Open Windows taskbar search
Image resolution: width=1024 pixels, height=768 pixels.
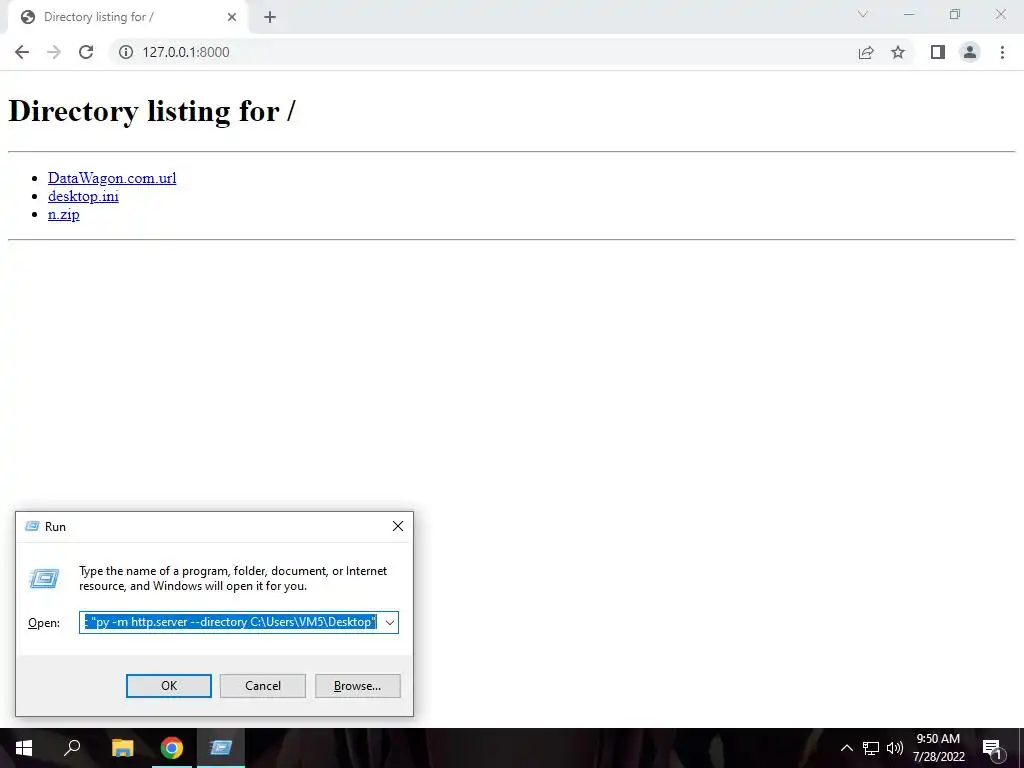click(x=72, y=748)
